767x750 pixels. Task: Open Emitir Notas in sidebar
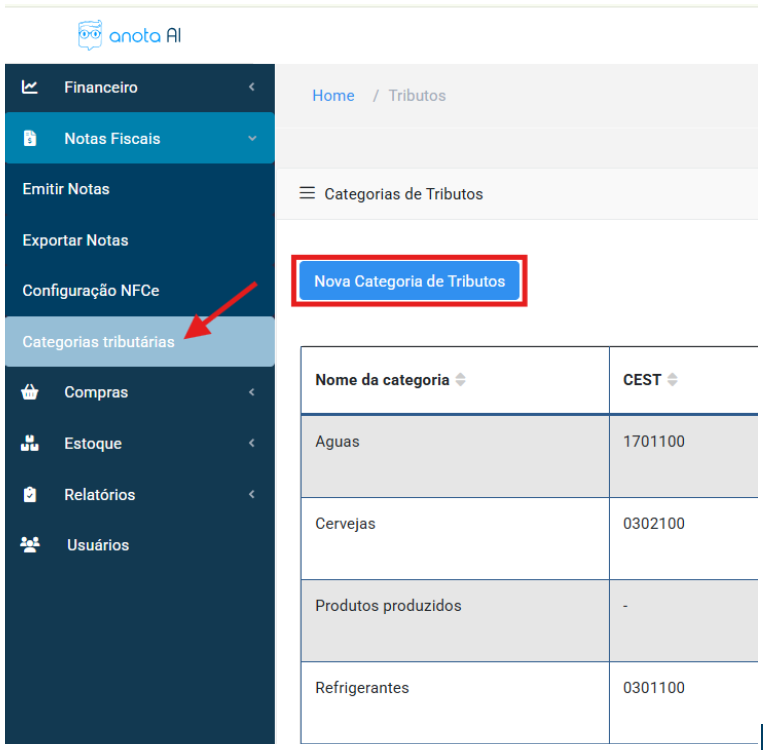coord(66,189)
